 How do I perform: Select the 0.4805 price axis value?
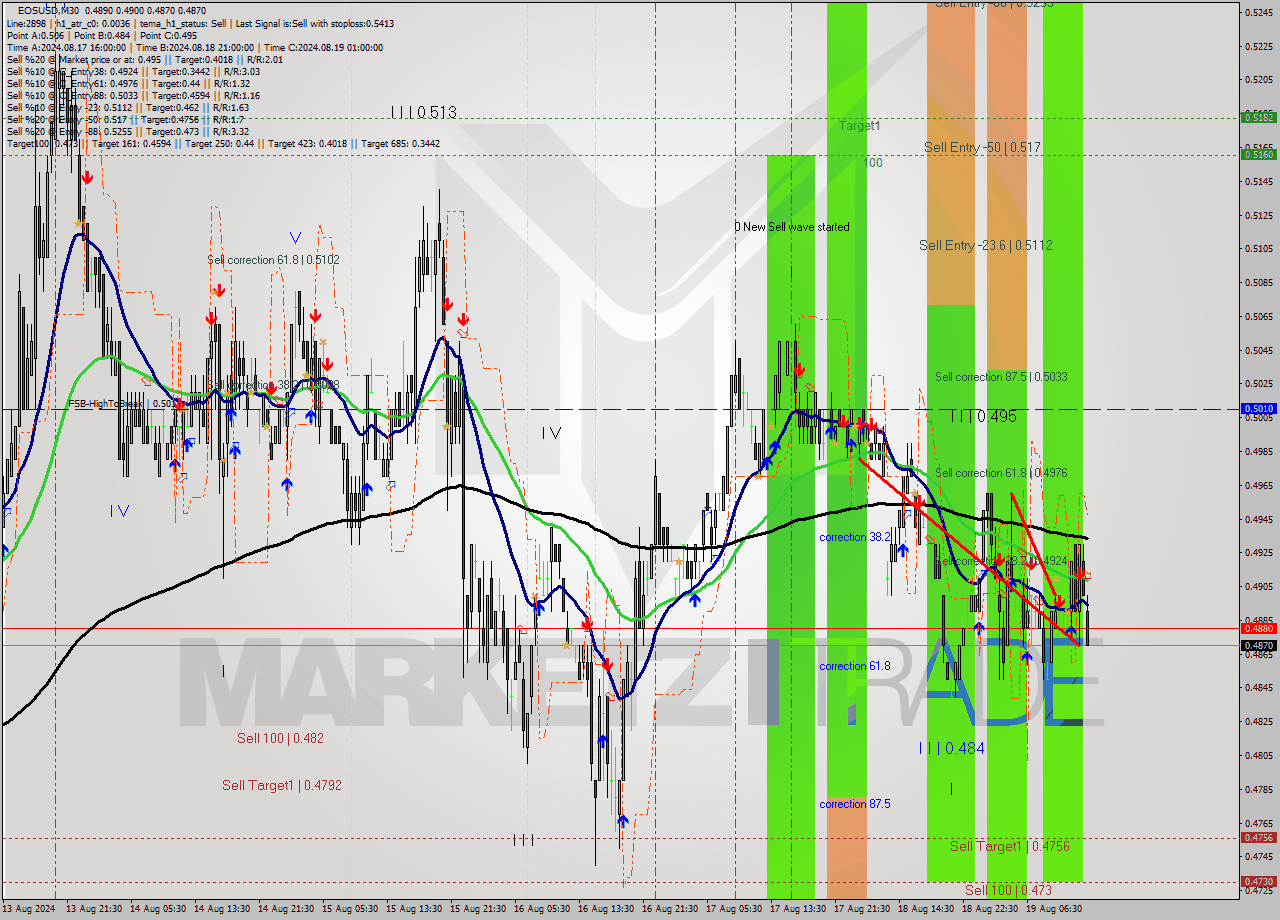pos(1259,755)
